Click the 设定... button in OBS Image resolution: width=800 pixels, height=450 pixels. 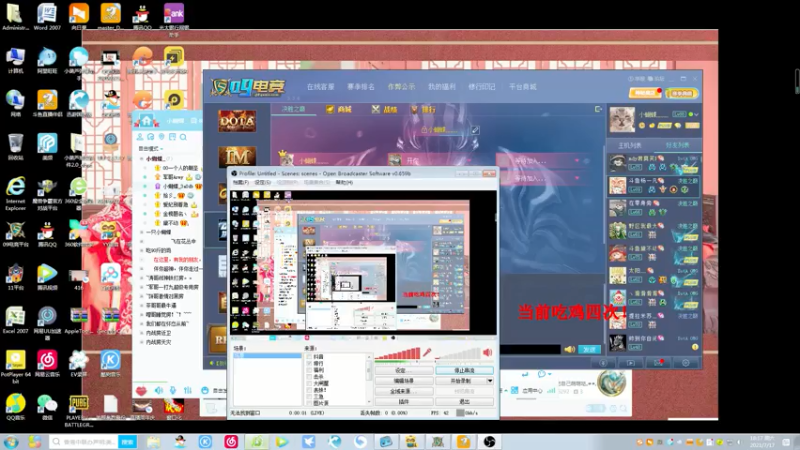(404, 370)
